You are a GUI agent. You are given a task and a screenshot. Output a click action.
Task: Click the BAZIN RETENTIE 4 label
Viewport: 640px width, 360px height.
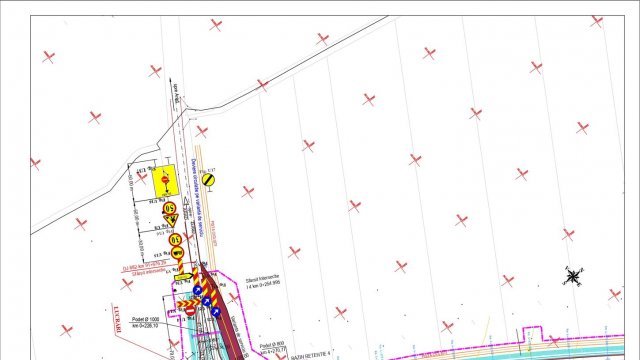[x=311, y=356]
